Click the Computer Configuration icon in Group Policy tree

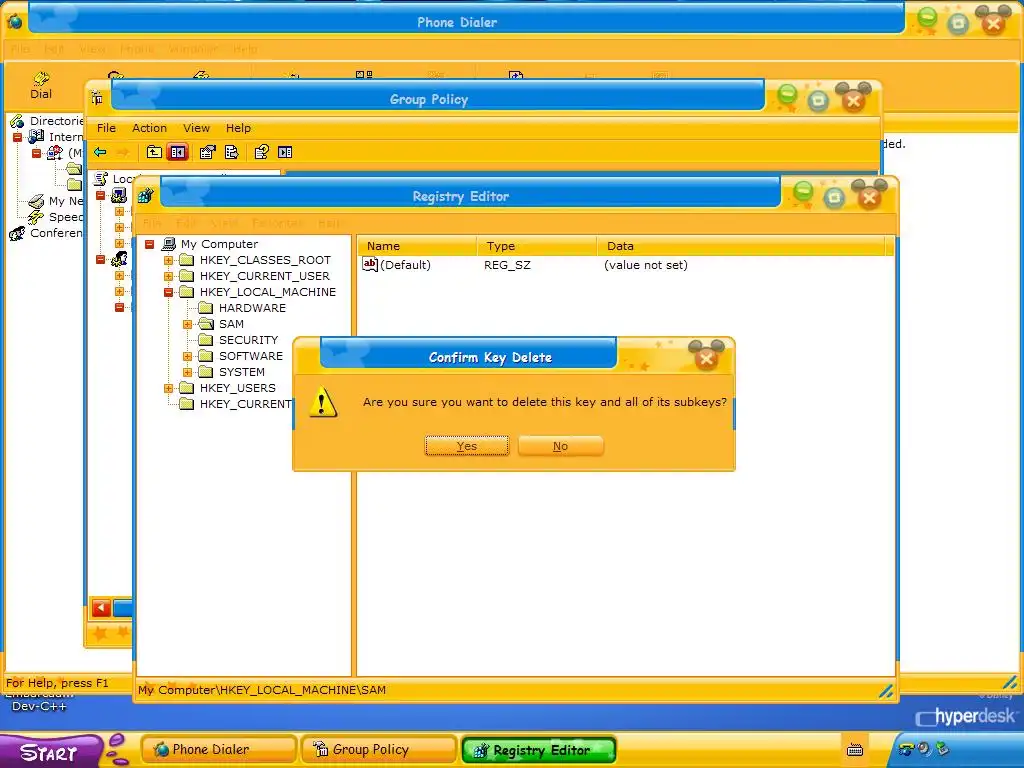click(x=119, y=195)
